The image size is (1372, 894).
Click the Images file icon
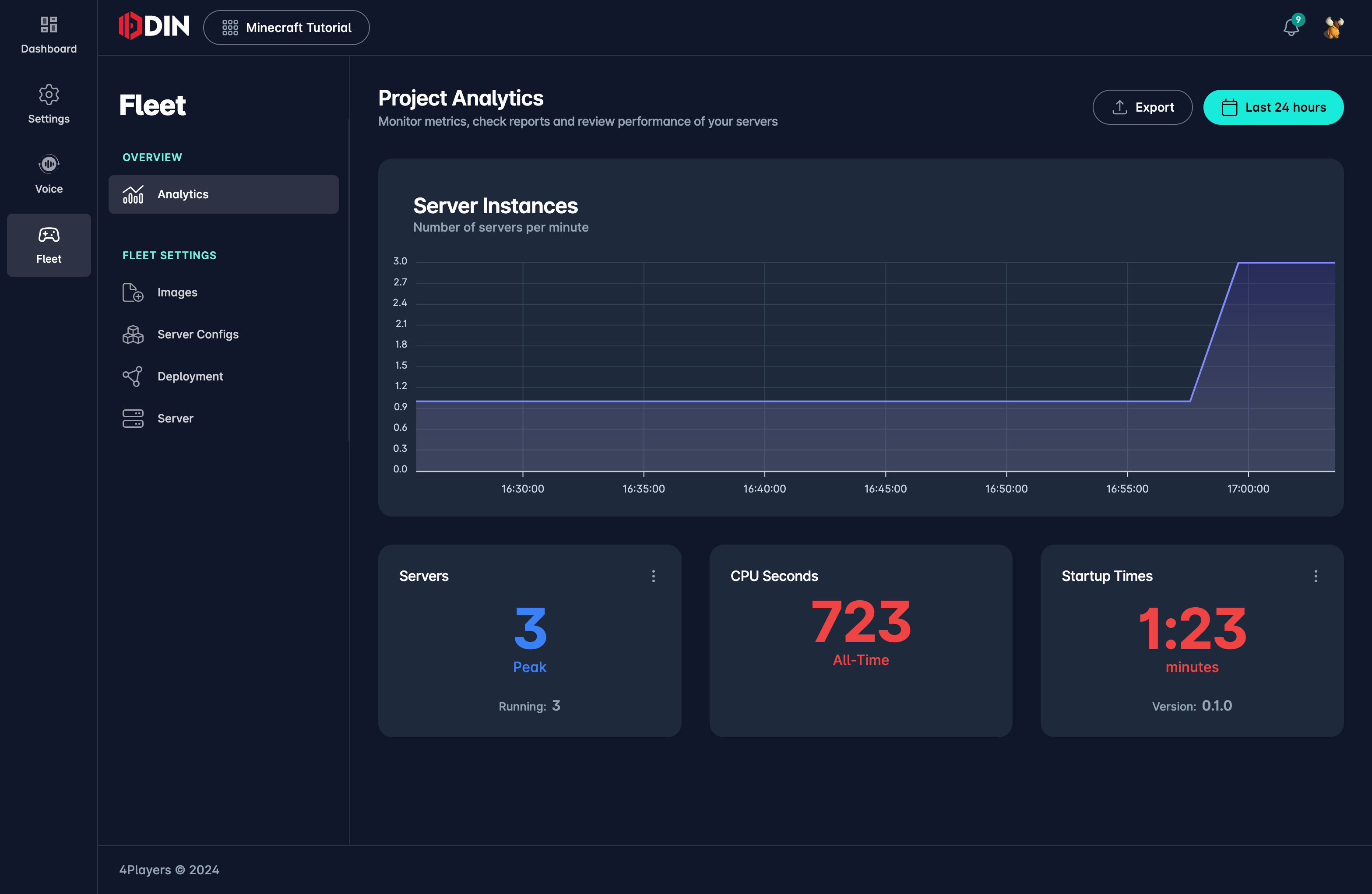coord(133,292)
